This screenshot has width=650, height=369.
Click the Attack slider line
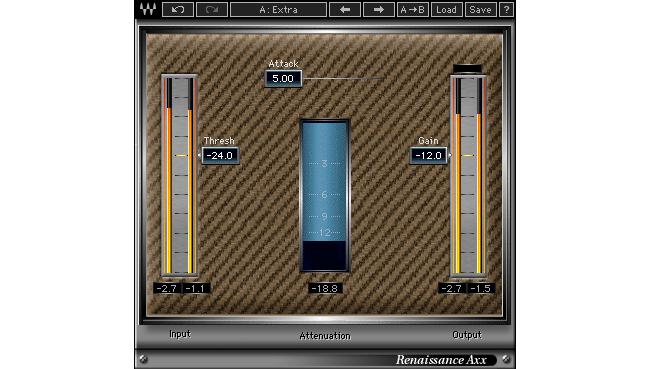tap(343, 78)
